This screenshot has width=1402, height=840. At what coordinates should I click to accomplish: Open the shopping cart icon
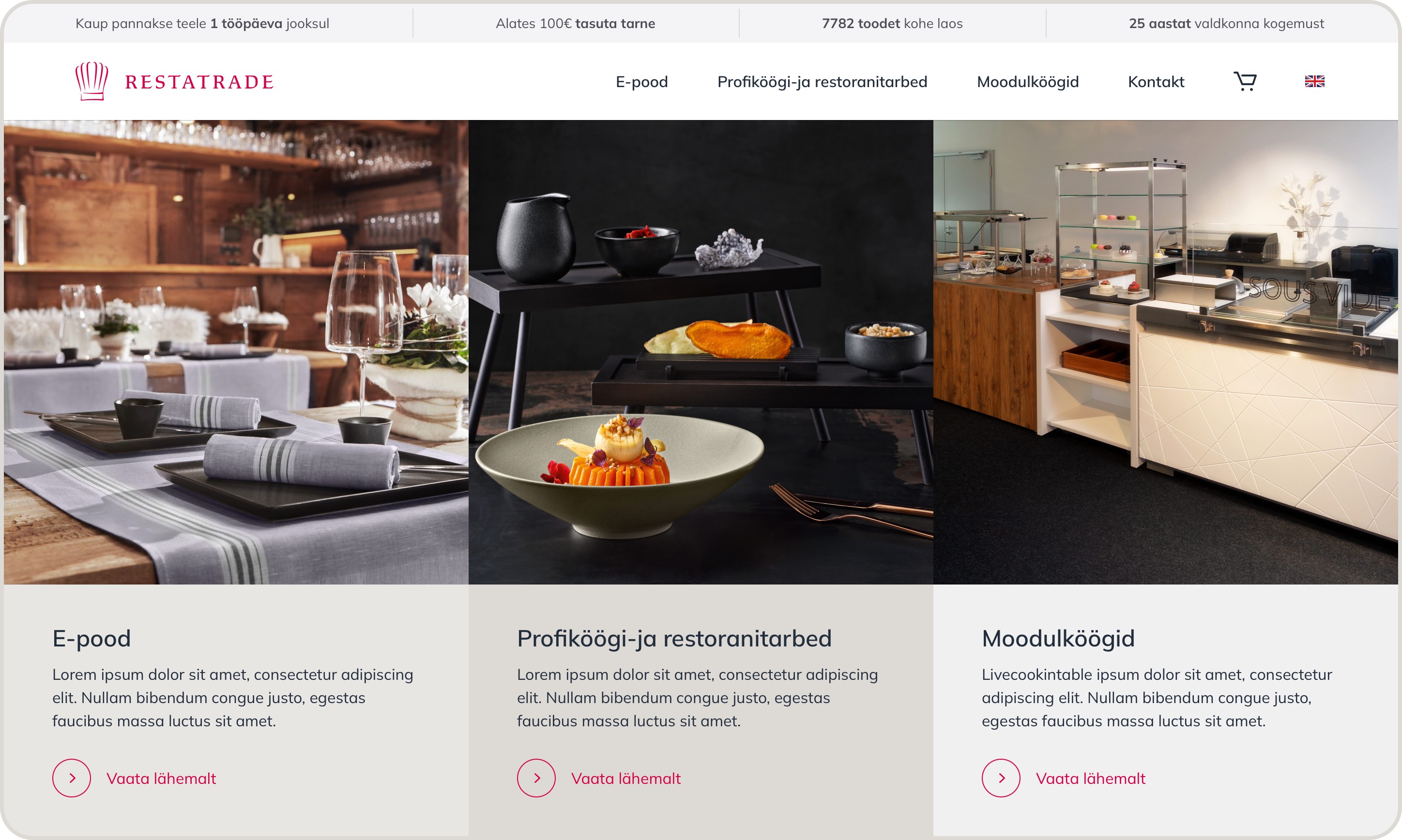click(x=1245, y=81)
